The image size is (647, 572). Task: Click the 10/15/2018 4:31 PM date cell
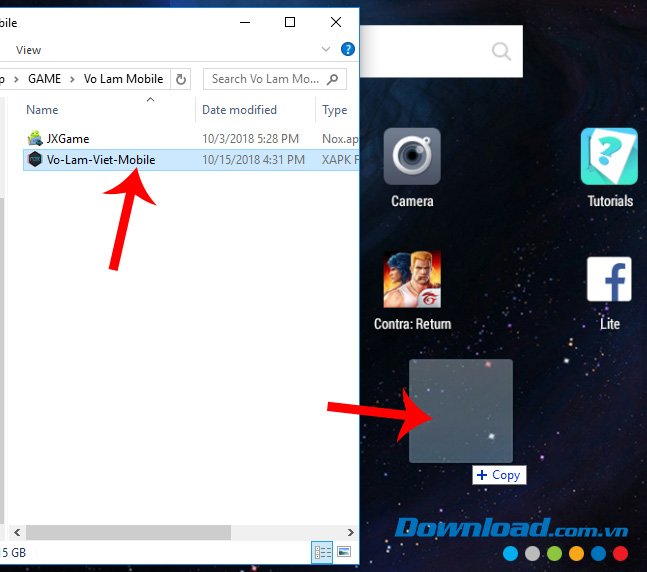click(x=253, y=160)
